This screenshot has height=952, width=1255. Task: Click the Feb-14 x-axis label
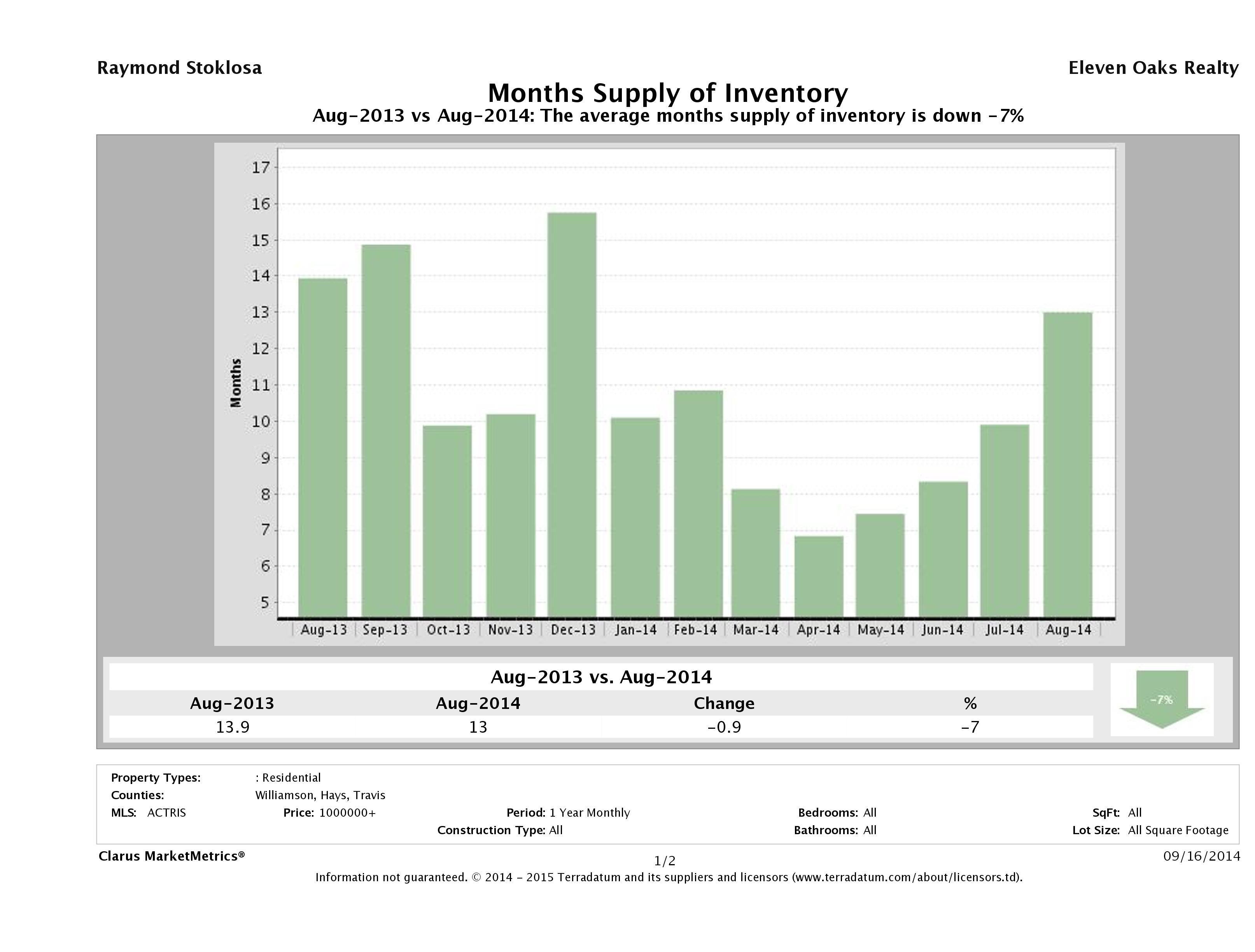pyautogui.click(x=696, y=630)
